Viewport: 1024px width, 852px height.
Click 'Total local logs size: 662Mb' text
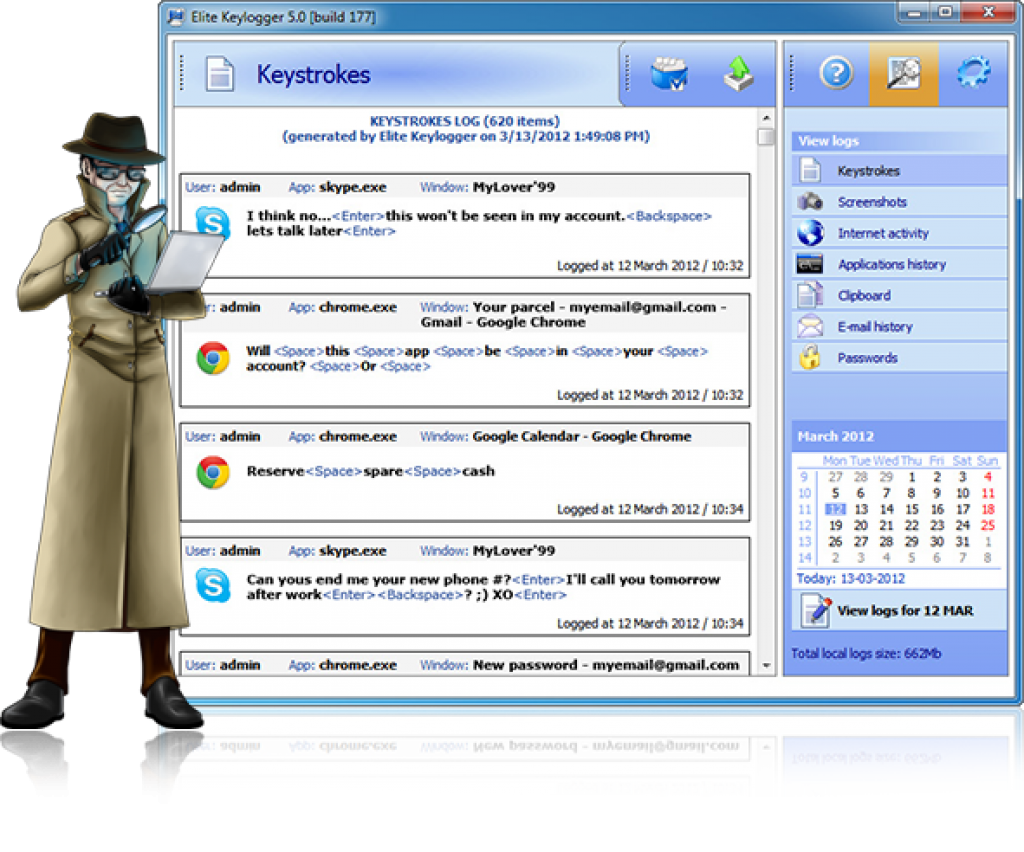click(x=866, y=654)
